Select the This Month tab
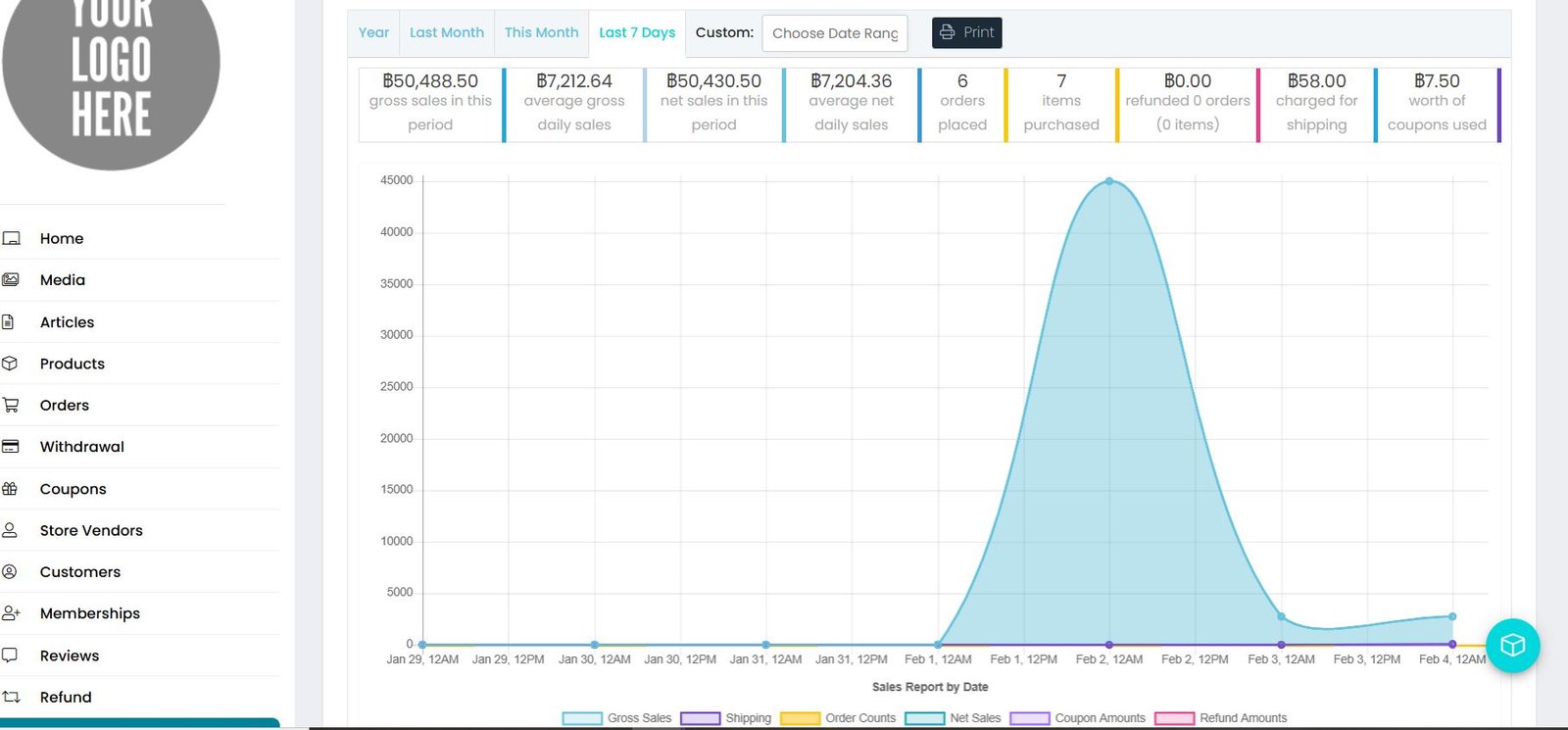The width and height of the screenshot is (1568, 730). click(x=541, y=32)
